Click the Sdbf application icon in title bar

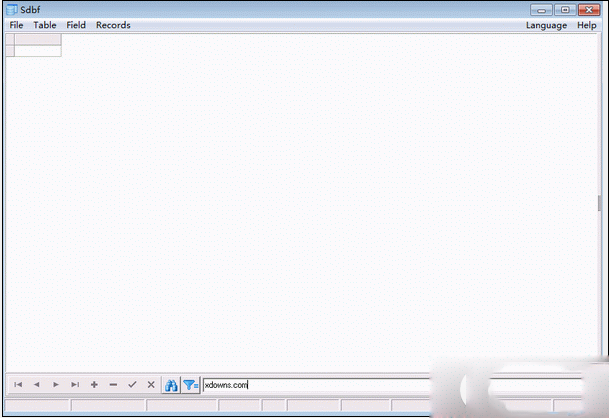(x=11, y=9)
